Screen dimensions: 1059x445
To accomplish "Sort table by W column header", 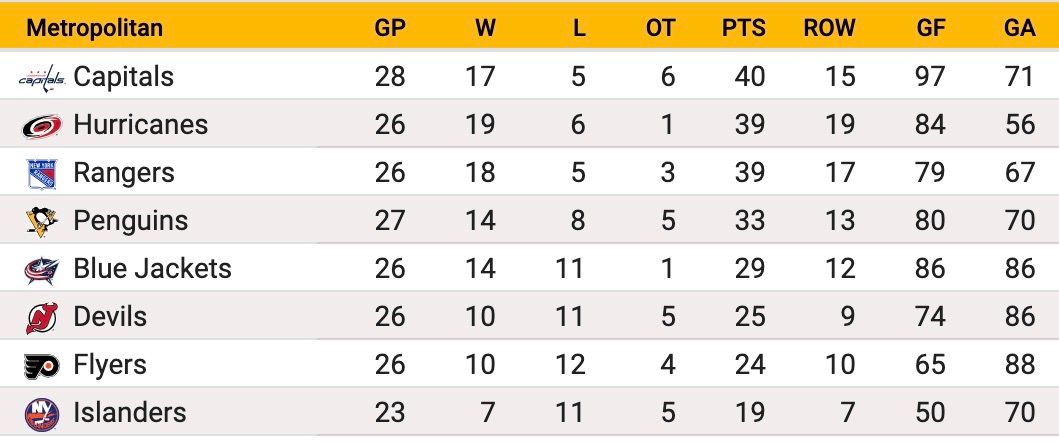I will coord(485,28).
